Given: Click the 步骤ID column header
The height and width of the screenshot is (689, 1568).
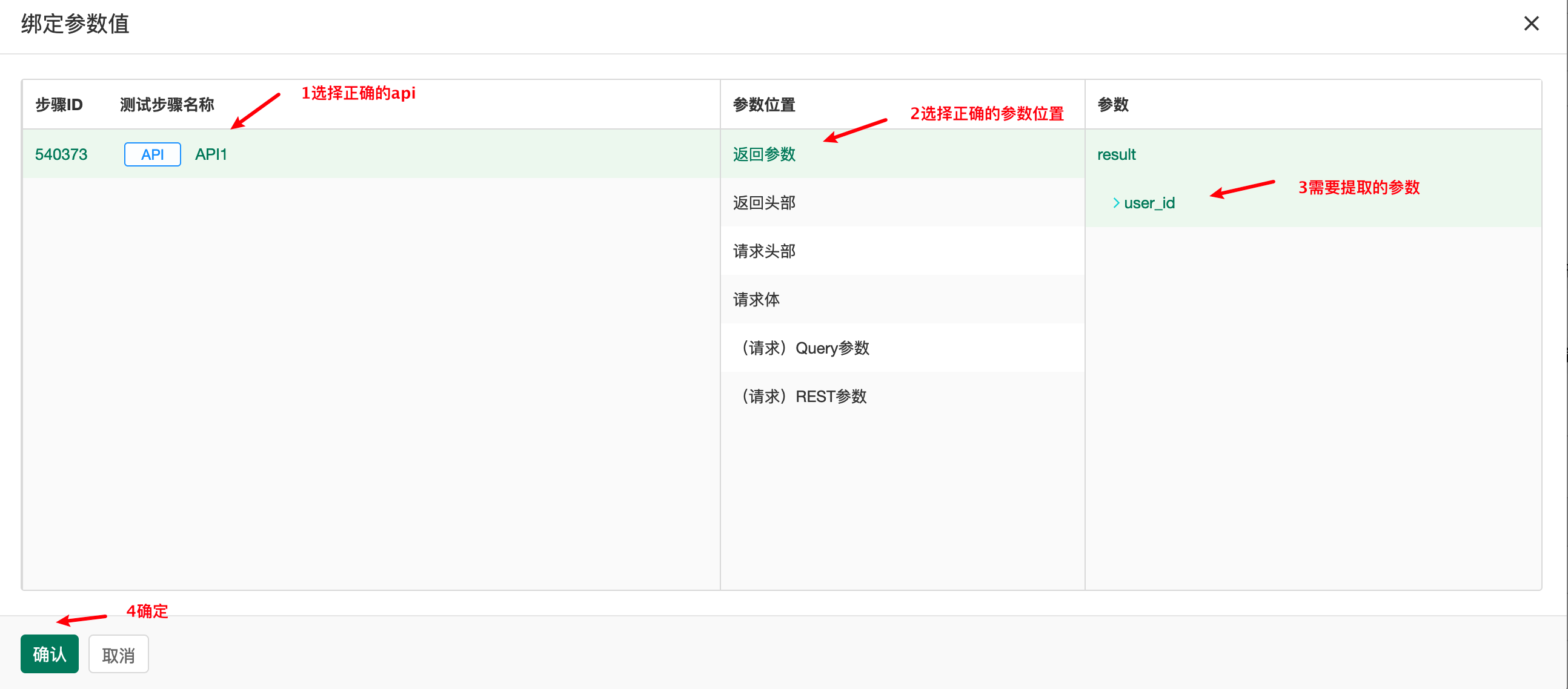Looking at the screenshot, I should coord(58,105).
